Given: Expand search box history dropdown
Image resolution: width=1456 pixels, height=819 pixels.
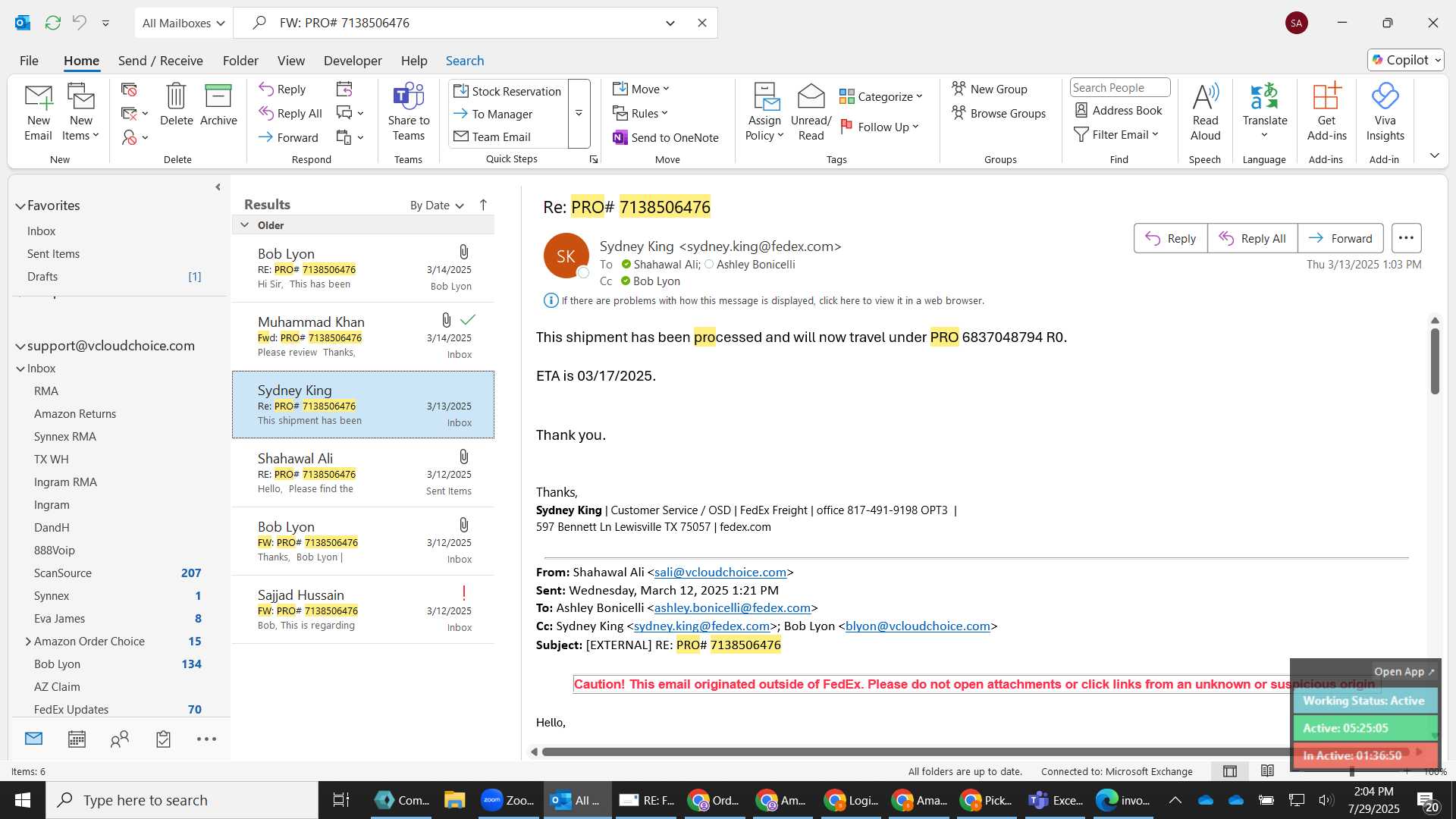Looking at the screenshot, I should 670,23.
